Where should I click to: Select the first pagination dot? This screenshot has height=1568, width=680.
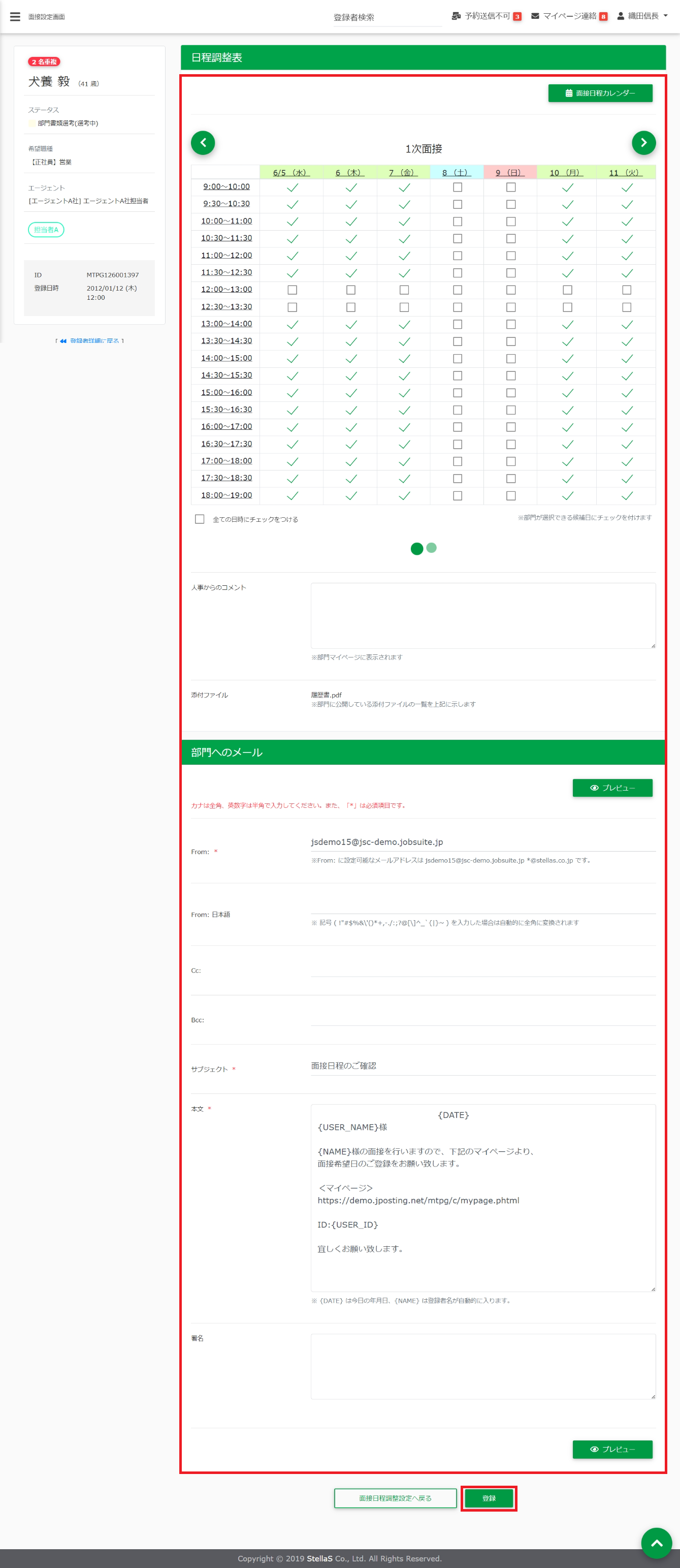click(416, 548)
